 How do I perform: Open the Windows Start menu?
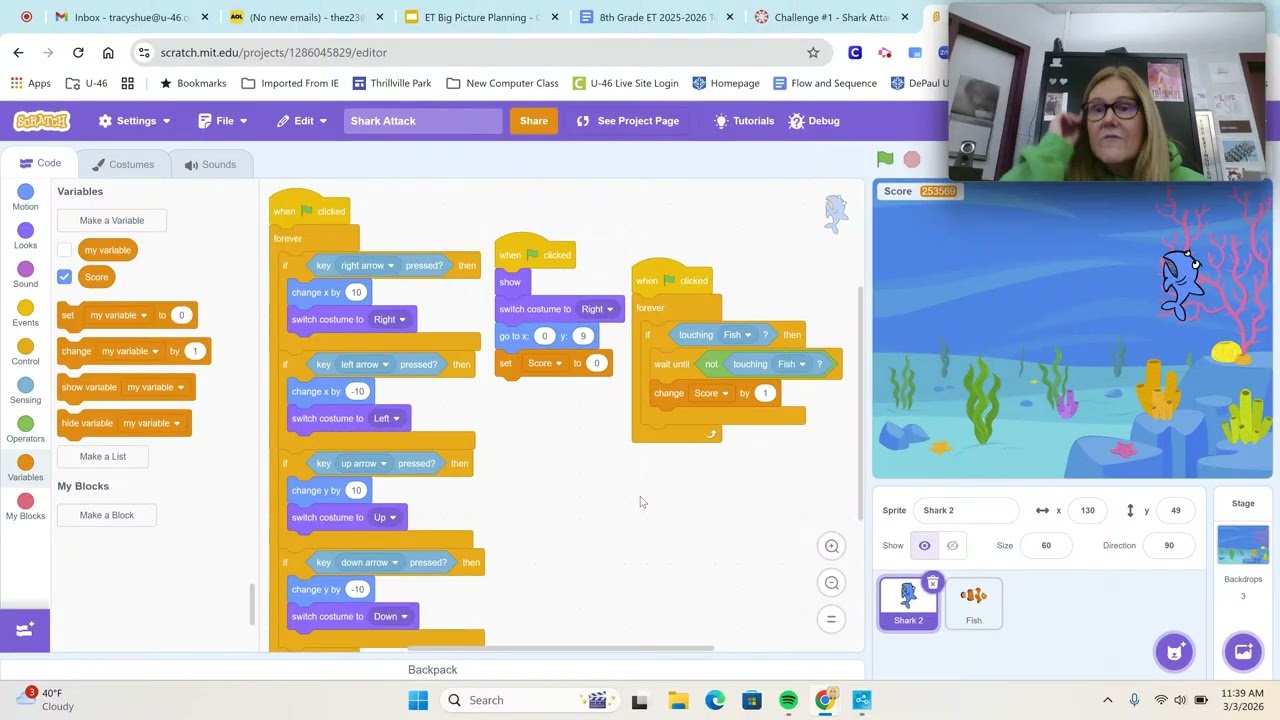418,700
